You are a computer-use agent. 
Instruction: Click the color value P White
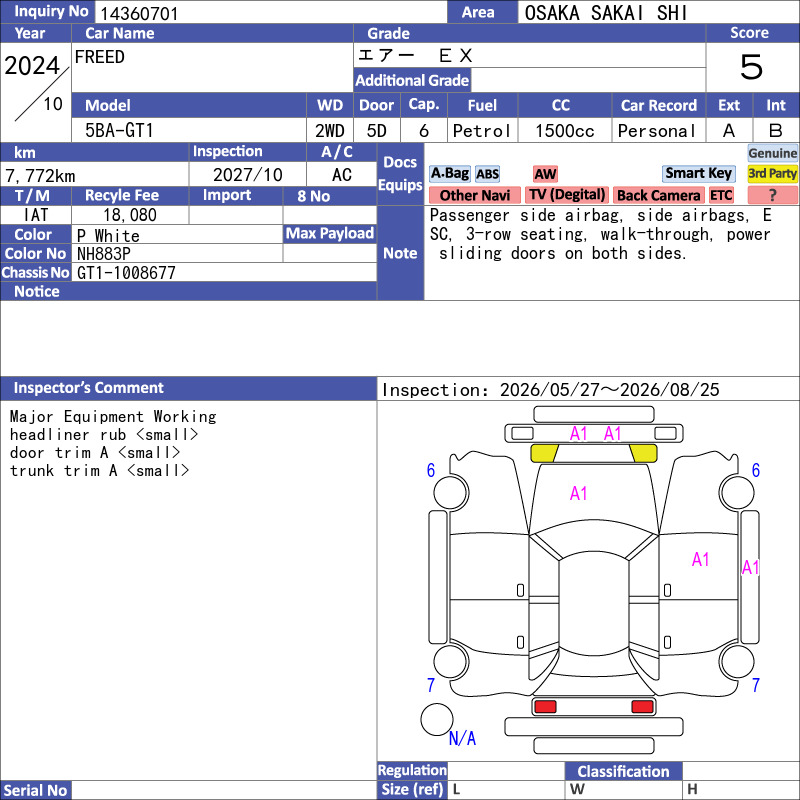point(108,236)
